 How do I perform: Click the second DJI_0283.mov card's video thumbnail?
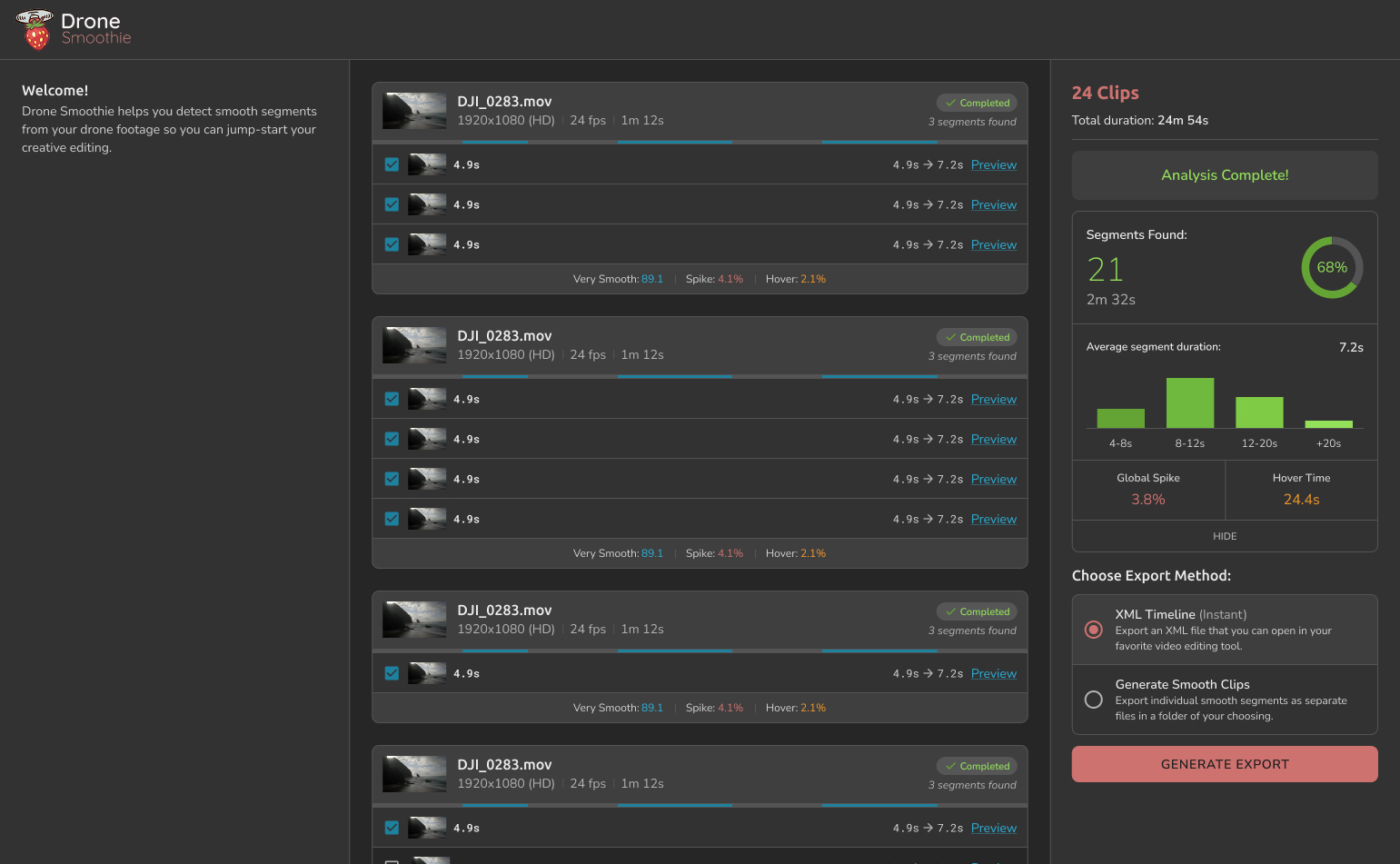pos(414,345)
